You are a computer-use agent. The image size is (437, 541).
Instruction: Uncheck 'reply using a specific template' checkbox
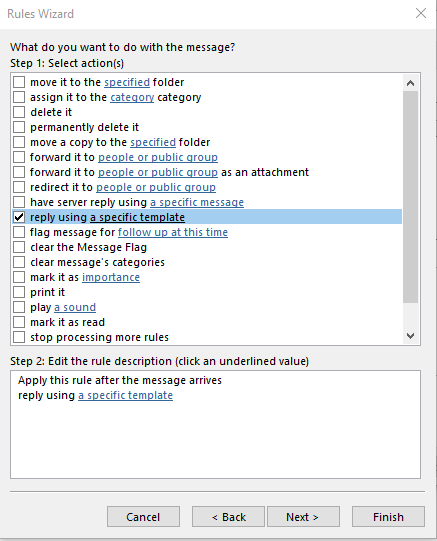(19, 217)
